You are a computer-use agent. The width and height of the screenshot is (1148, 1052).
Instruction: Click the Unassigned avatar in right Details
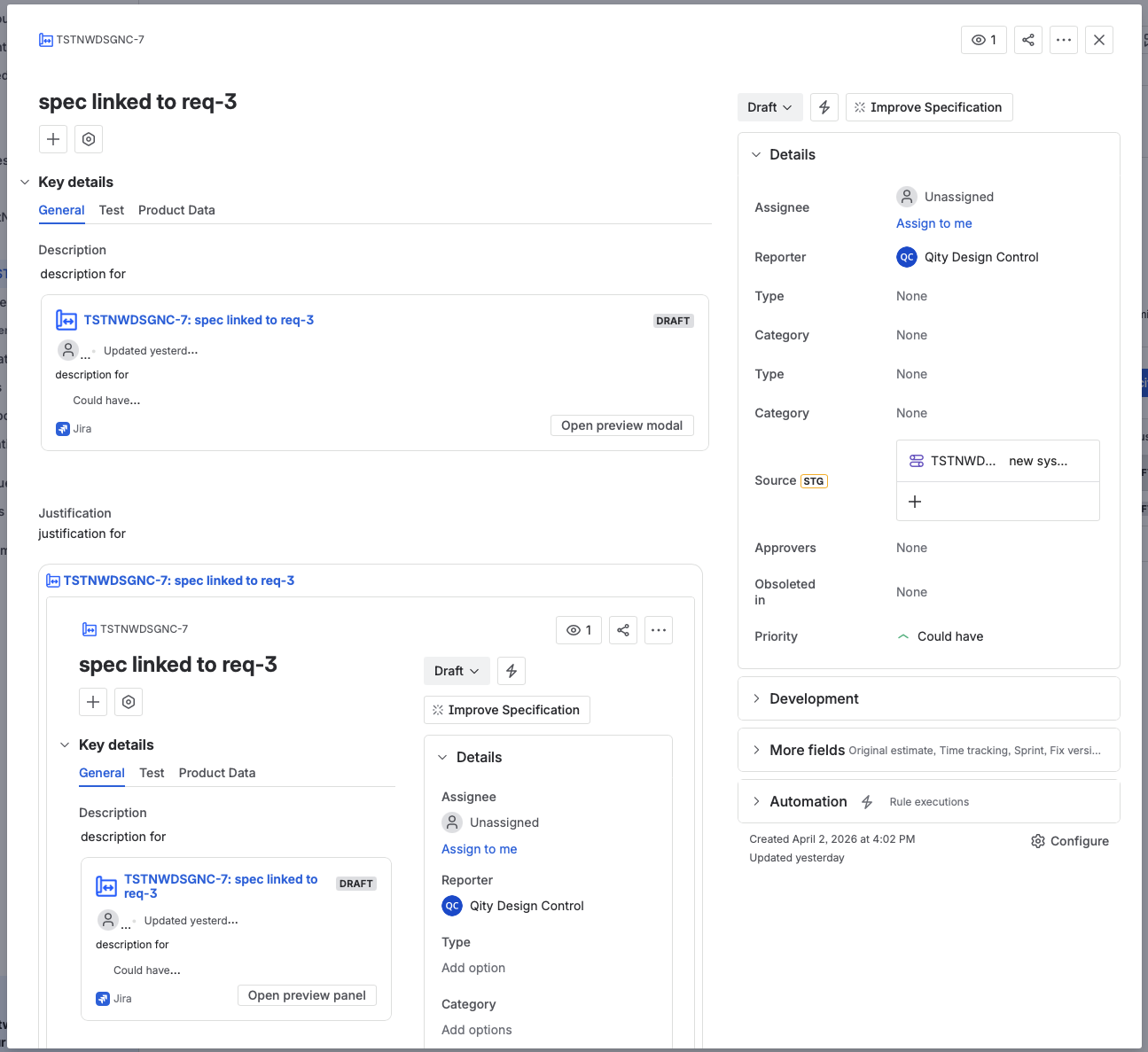pos(907,196)
